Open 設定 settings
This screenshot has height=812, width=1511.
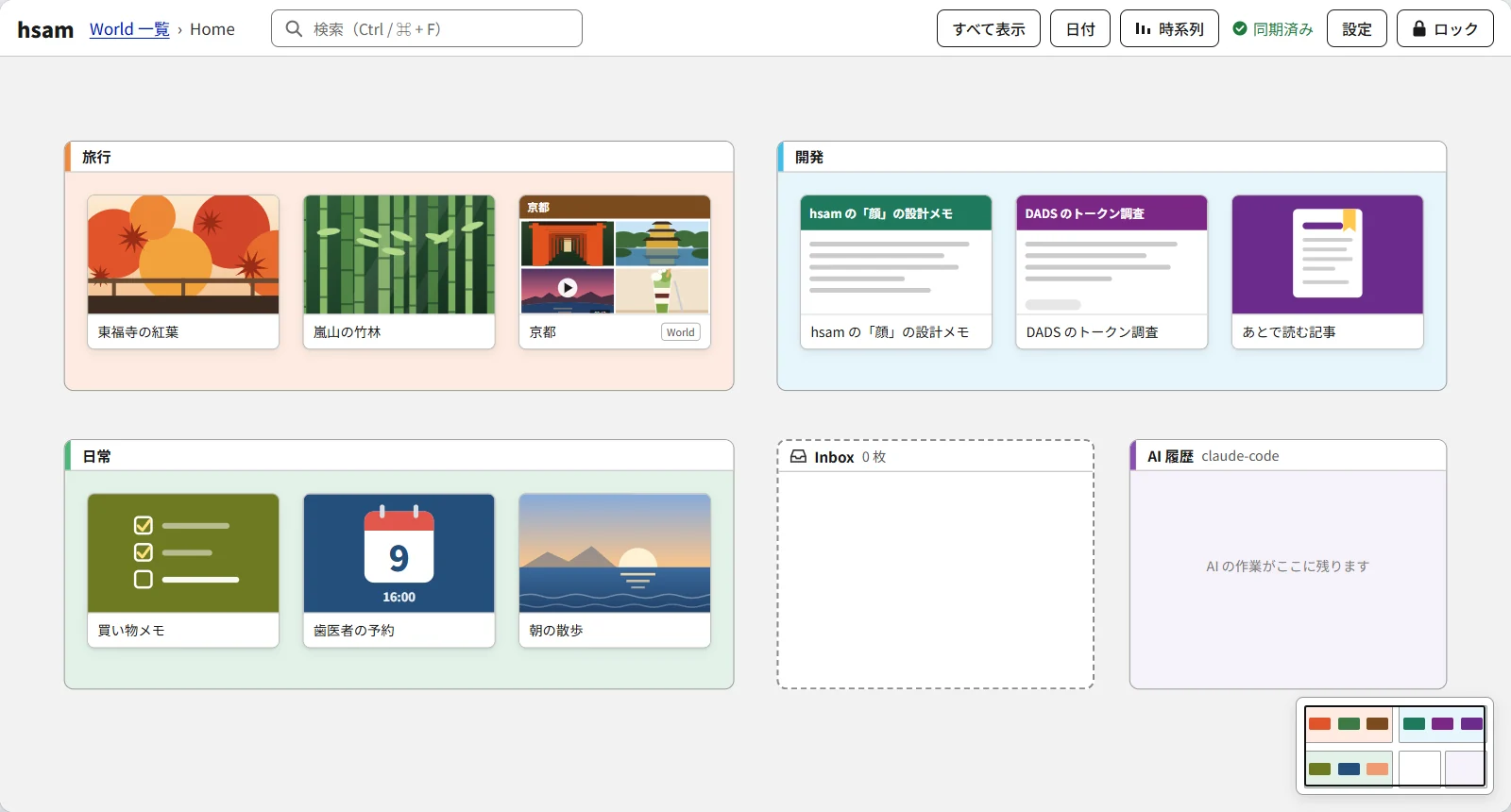click(x=1357, y=28)
